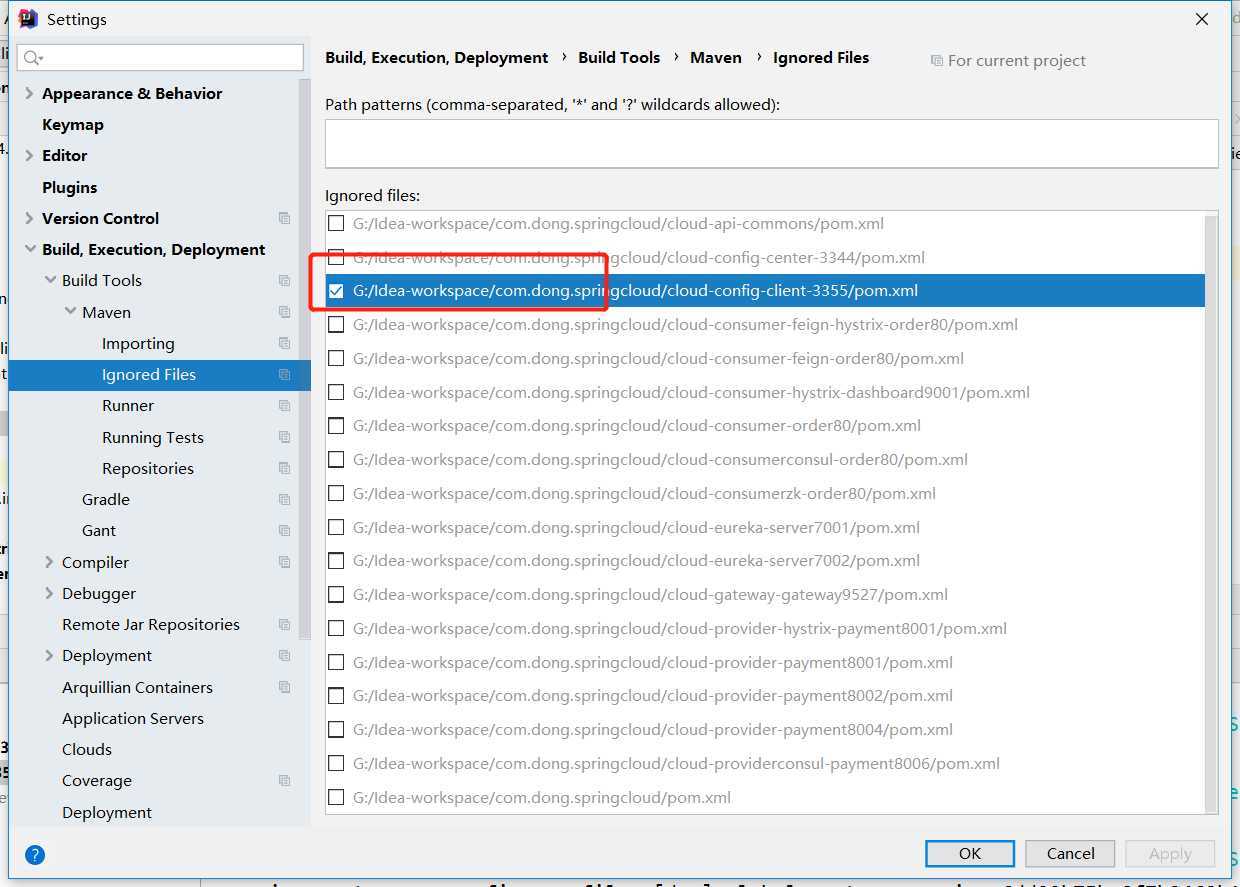Expand the Deployment node arrow
This screenshot has height=887, width=1240.
click(x=49, y=655)
